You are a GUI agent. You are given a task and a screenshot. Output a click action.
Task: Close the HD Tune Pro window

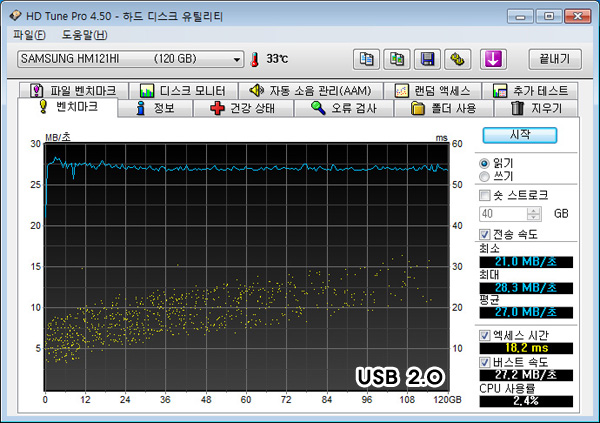pos(577,16)
